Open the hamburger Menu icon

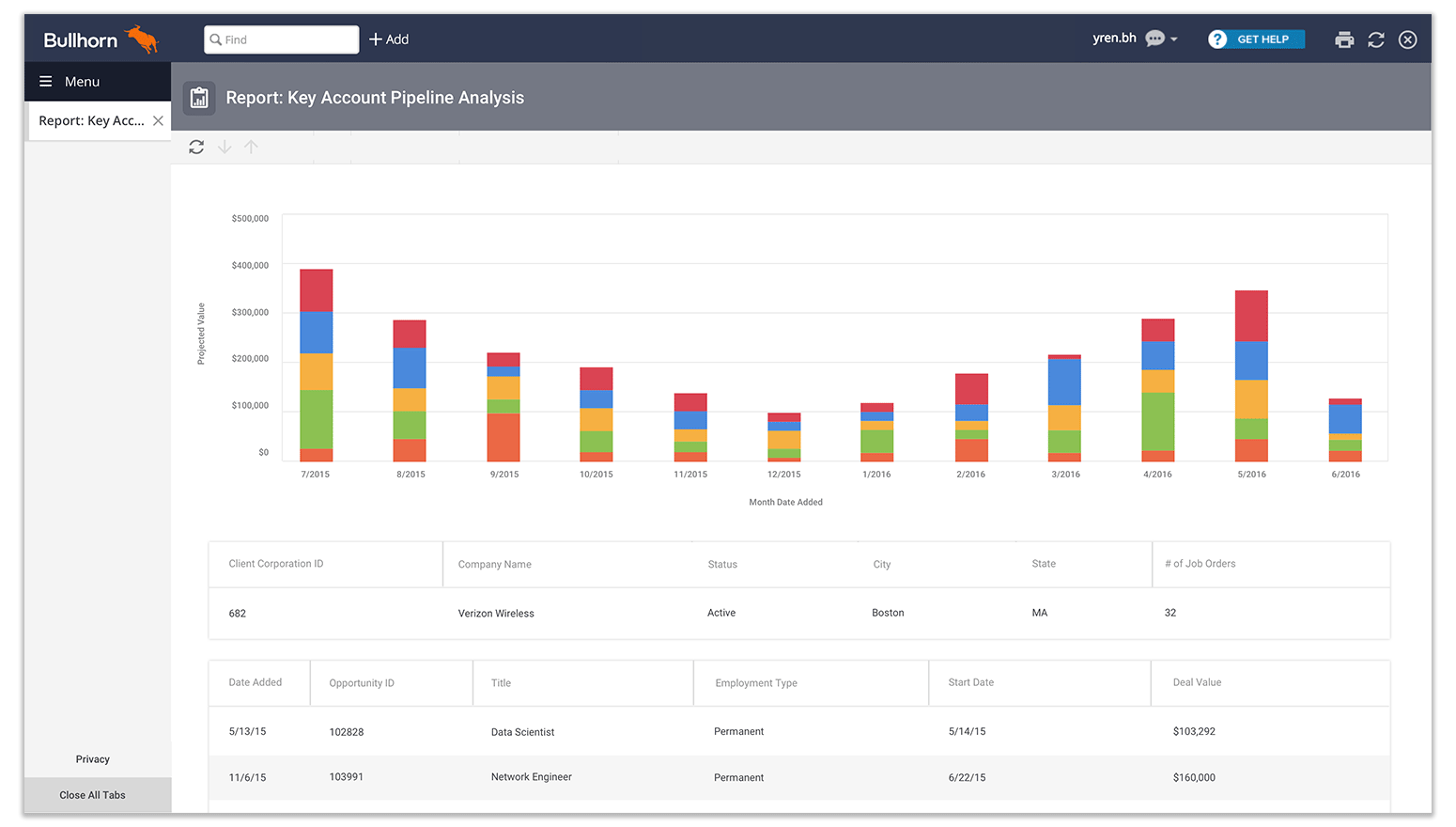click(x=45, y=82)
